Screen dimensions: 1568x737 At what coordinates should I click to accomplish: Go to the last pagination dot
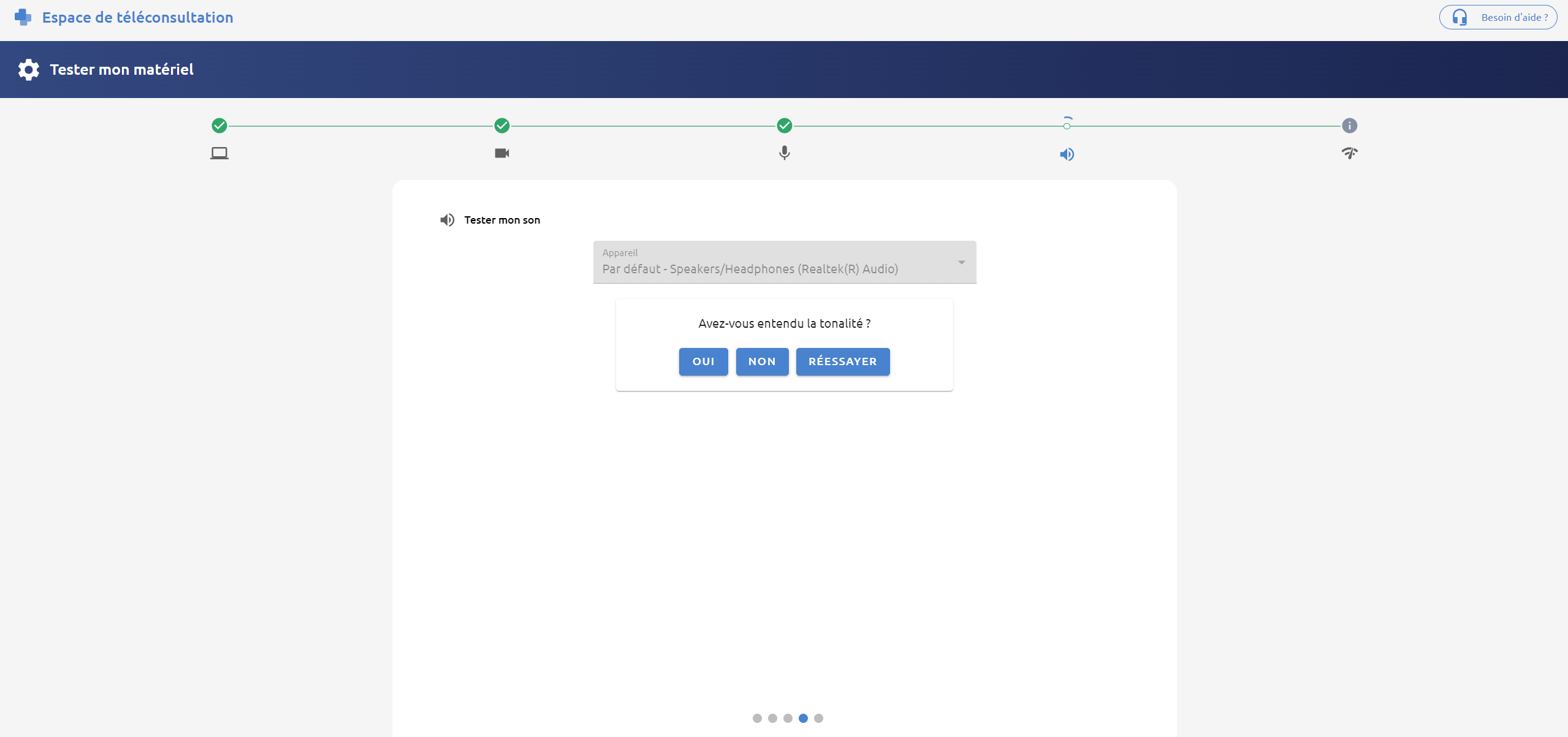pyautogui.click(x=818, y=718)
